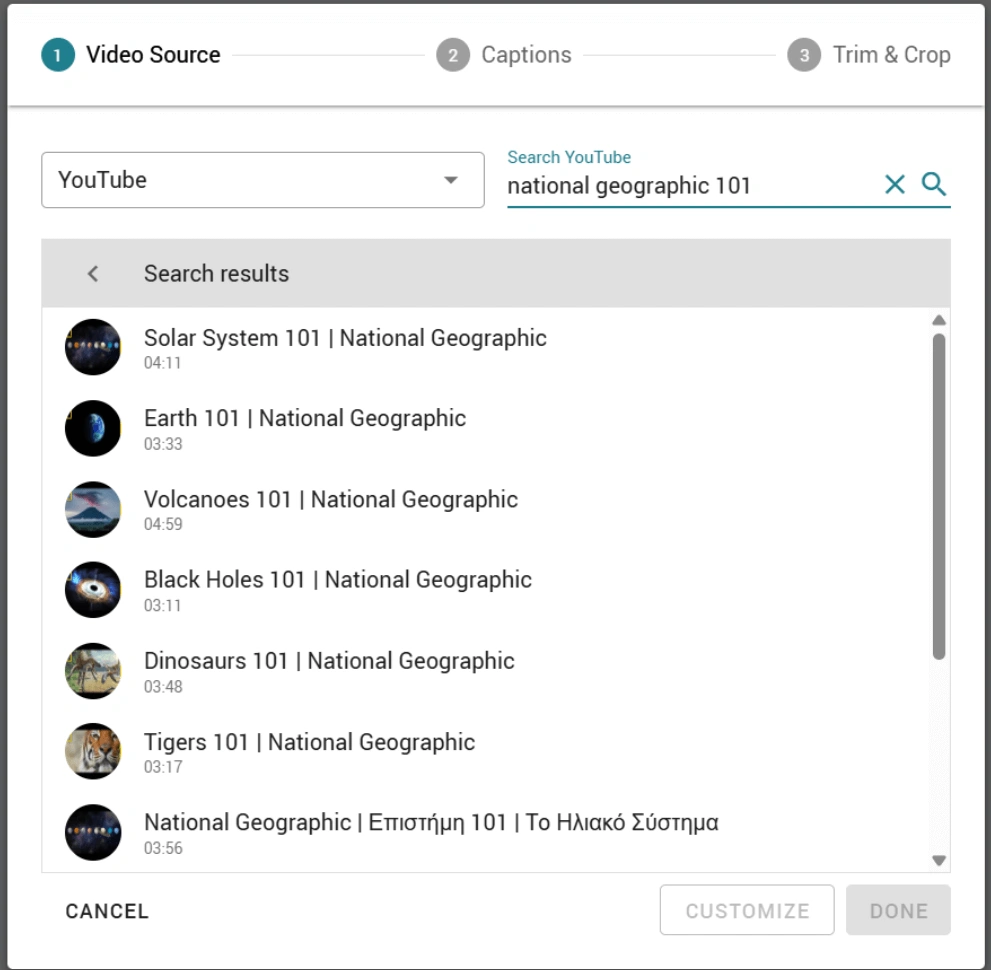
Task: Select Black Holes 101 | National Geographic
Action: point(337,579)
